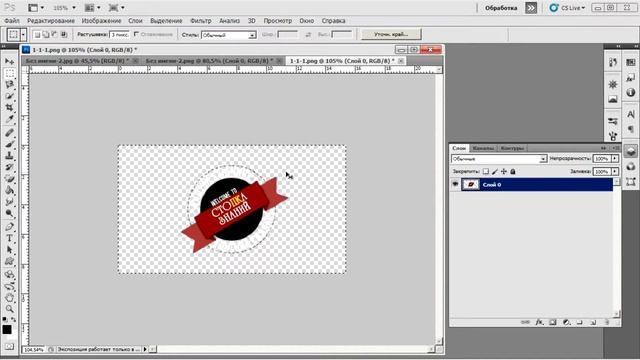Add a layer mask in Layers panel
The width and height of the screenshot is (640, 360).
click(x=553, y=322)
